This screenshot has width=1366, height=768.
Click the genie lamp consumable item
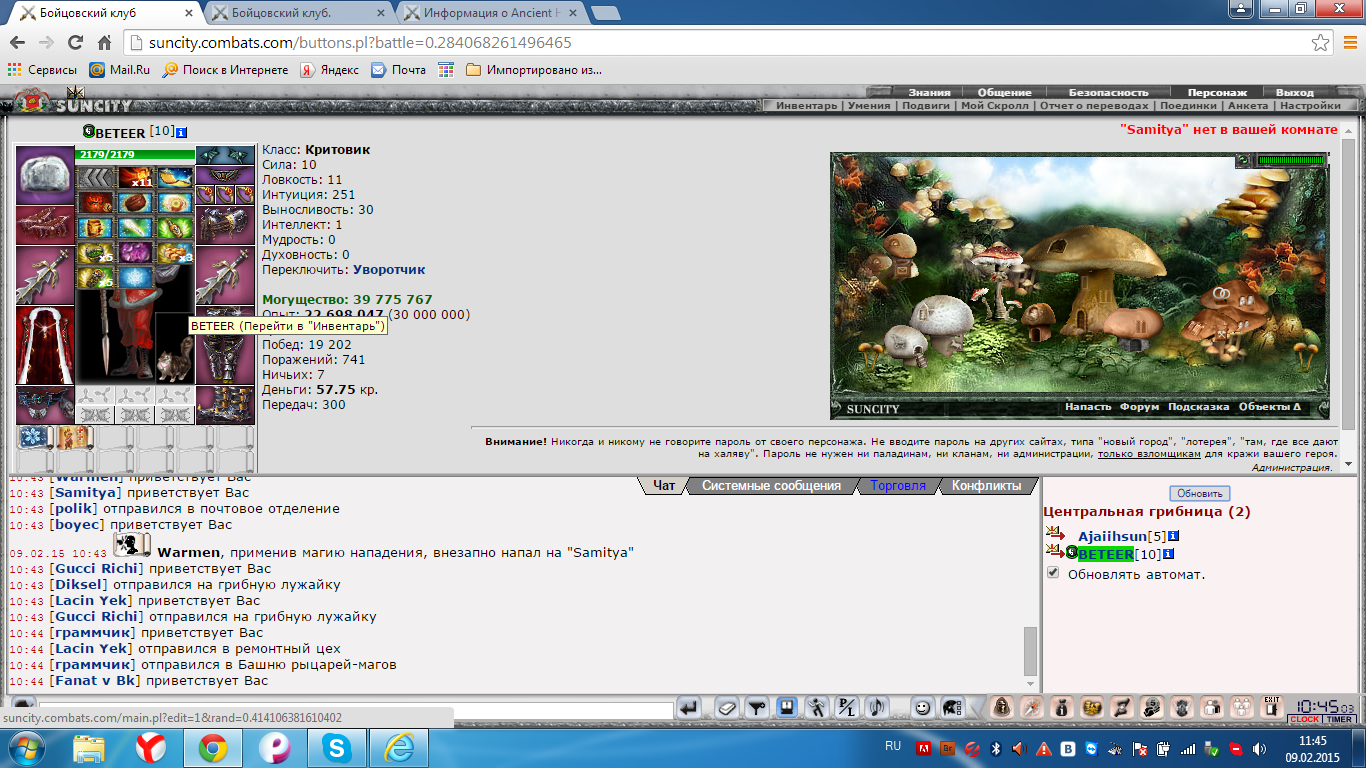tap(174, 177)
